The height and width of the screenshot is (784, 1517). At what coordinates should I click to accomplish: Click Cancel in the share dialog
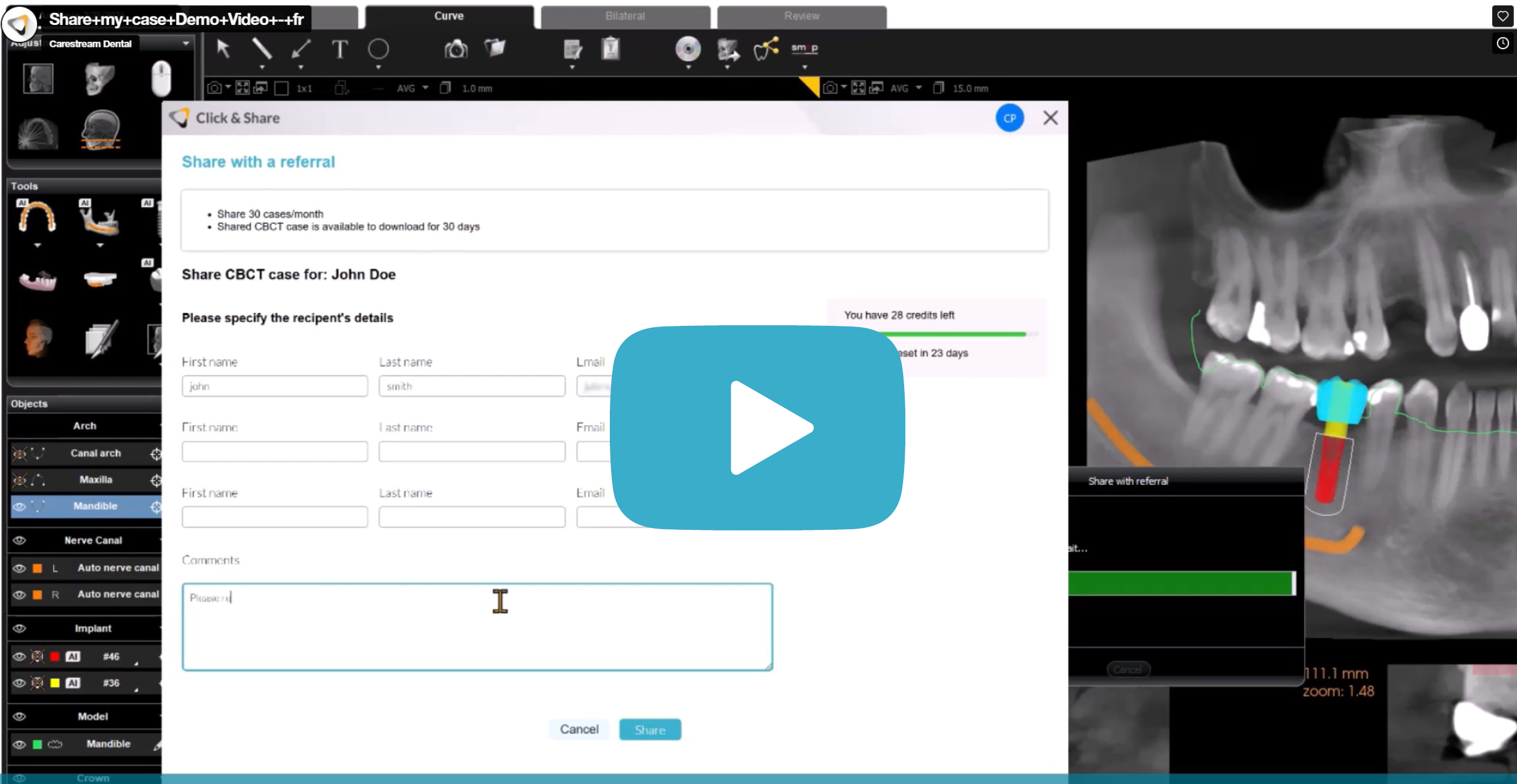click(x=579, y=729)
